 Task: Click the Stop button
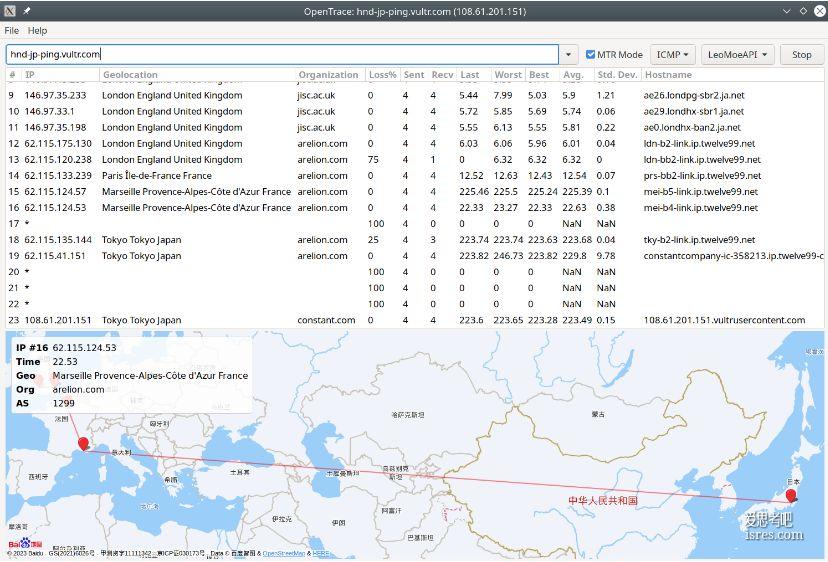click(802, 54)
